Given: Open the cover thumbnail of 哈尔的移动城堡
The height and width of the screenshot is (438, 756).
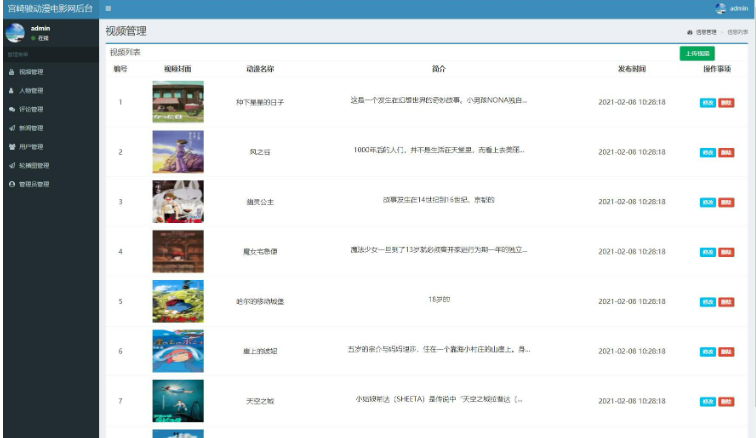Looking at the screenshot, I should [178, 301].
